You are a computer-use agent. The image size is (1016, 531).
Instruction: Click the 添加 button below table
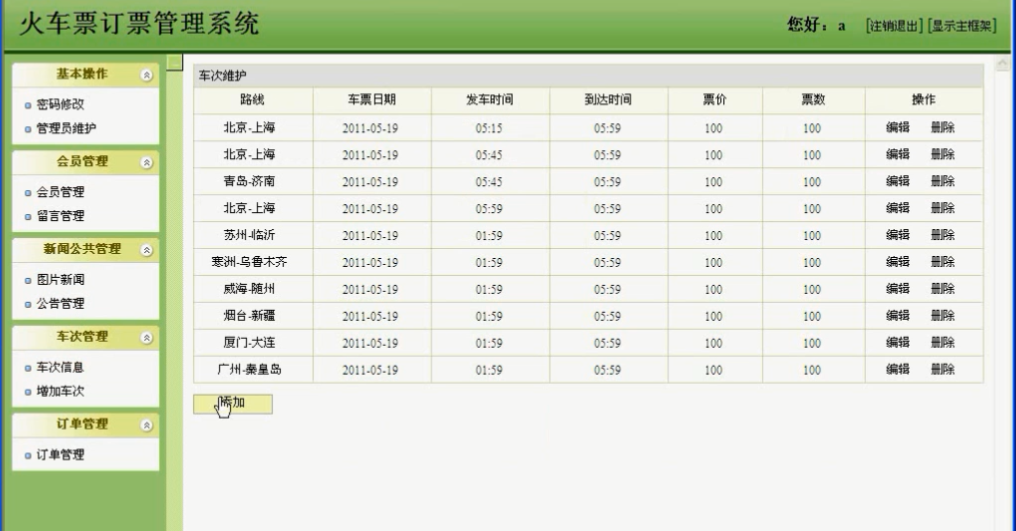233,403
